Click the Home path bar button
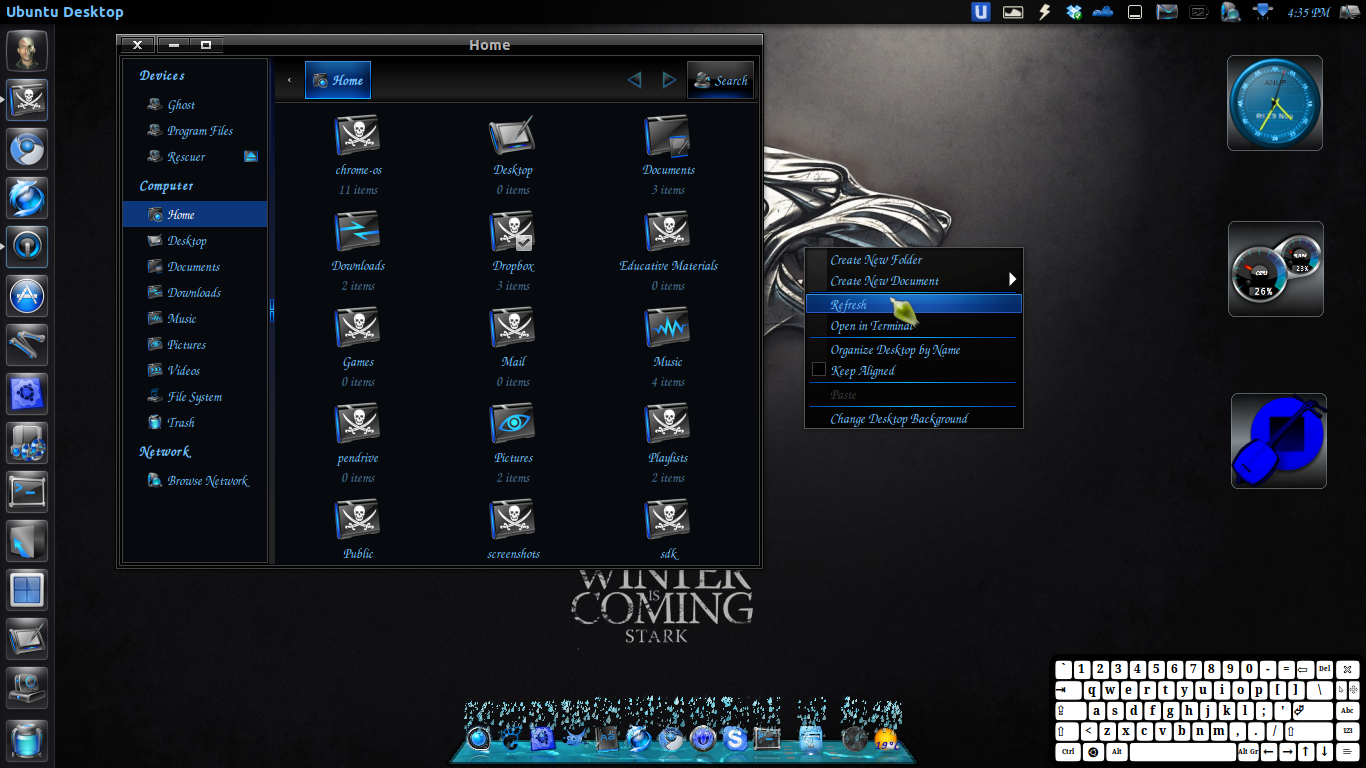This screenshot has height=768, width=1366. 338,80
